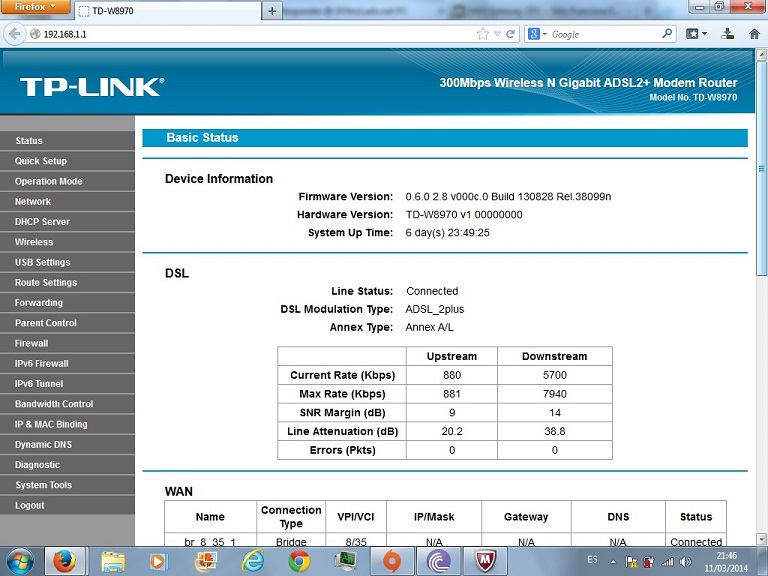The width and height of the screenshot is (768, 576).
Task: Open Action Center flag tray icon
Action: [631, 562]
